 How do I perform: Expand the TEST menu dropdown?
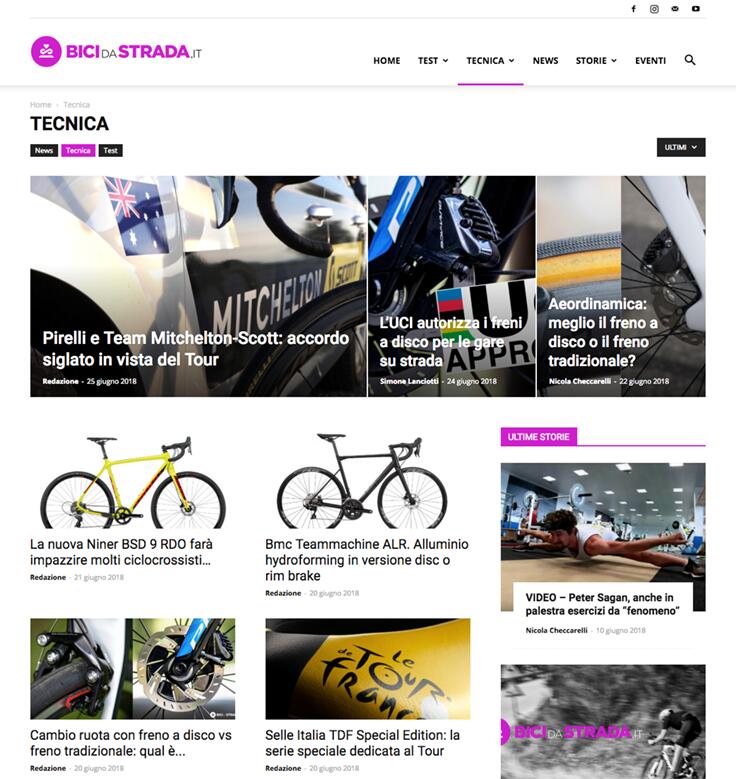[x=433, y=61]
